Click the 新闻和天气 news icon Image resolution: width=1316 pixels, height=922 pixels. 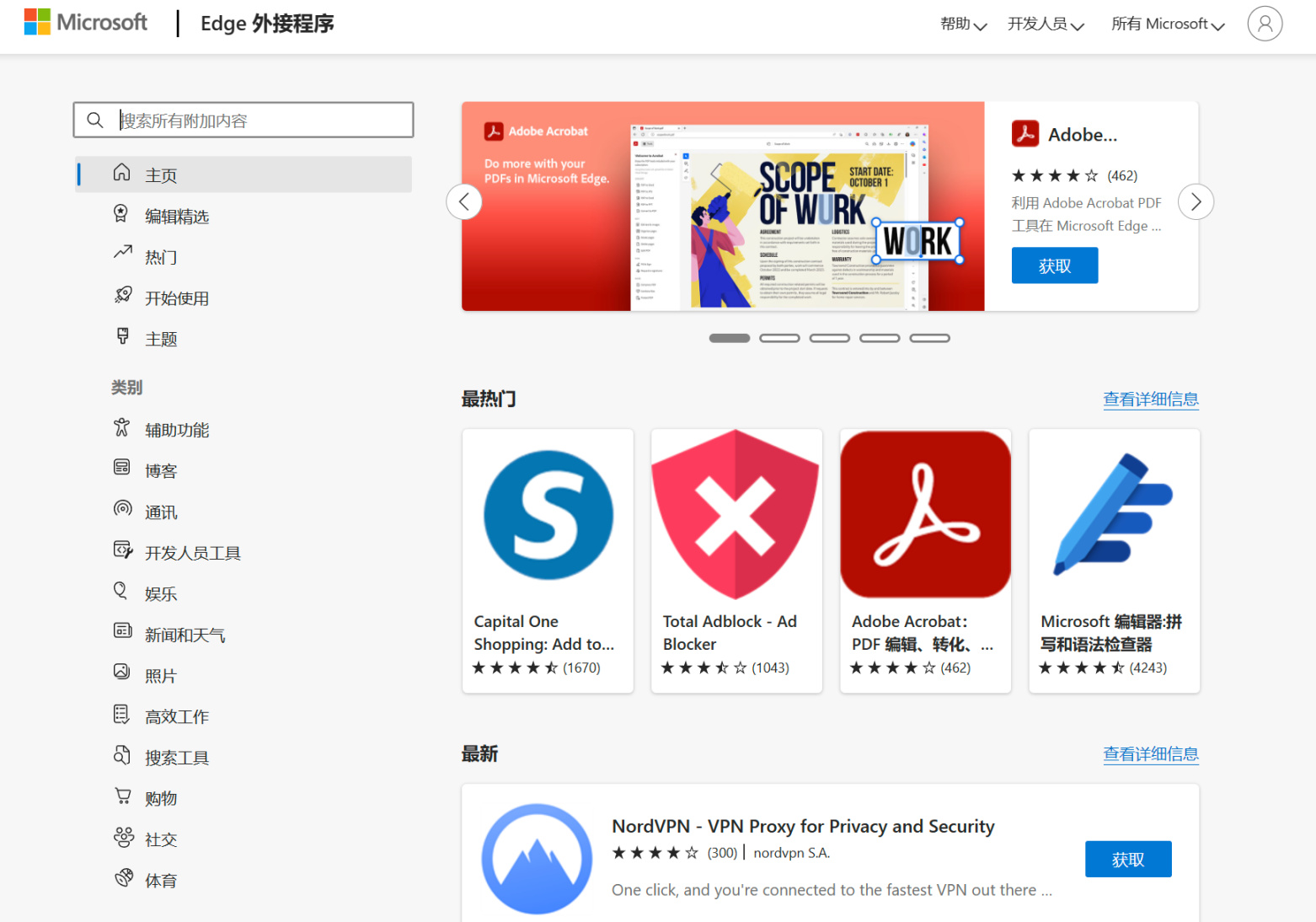coord(122,630)
